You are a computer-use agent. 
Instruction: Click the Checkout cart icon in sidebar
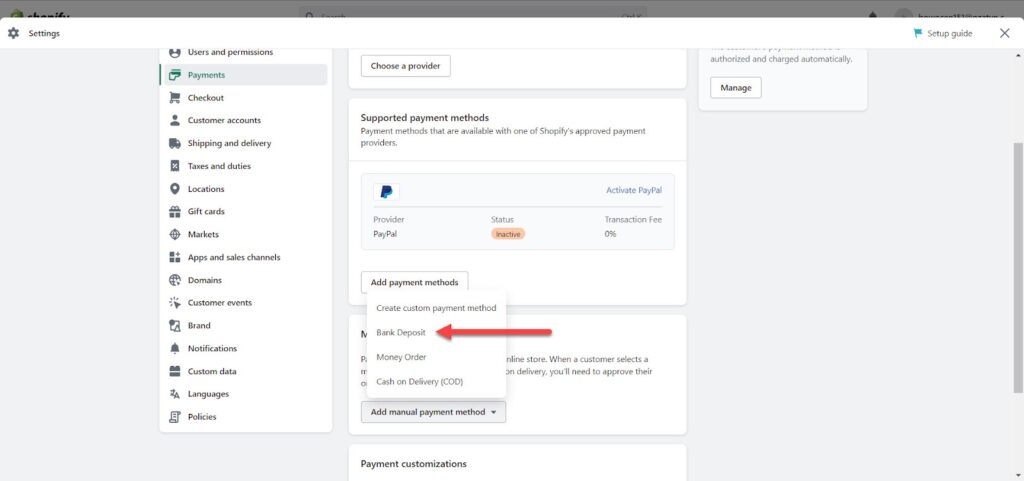pos(174,98)
